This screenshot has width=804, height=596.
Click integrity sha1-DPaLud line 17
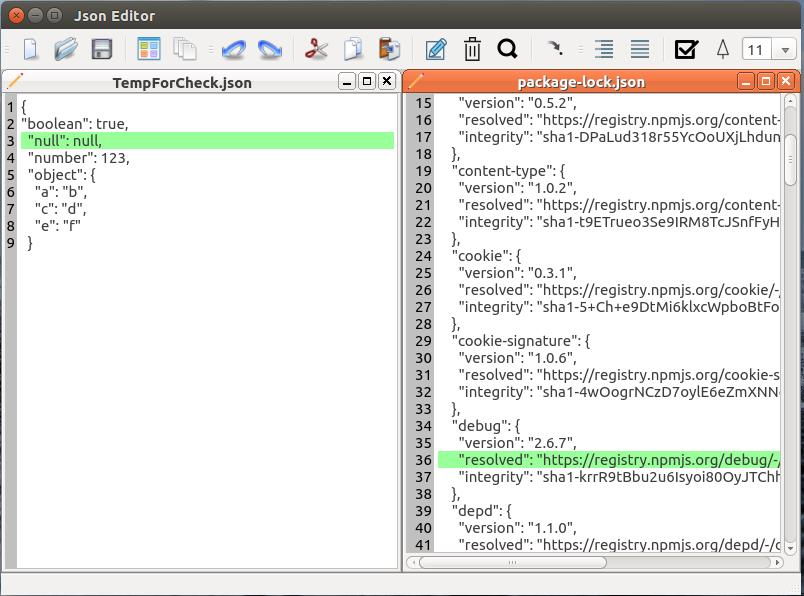click(619, 137)
